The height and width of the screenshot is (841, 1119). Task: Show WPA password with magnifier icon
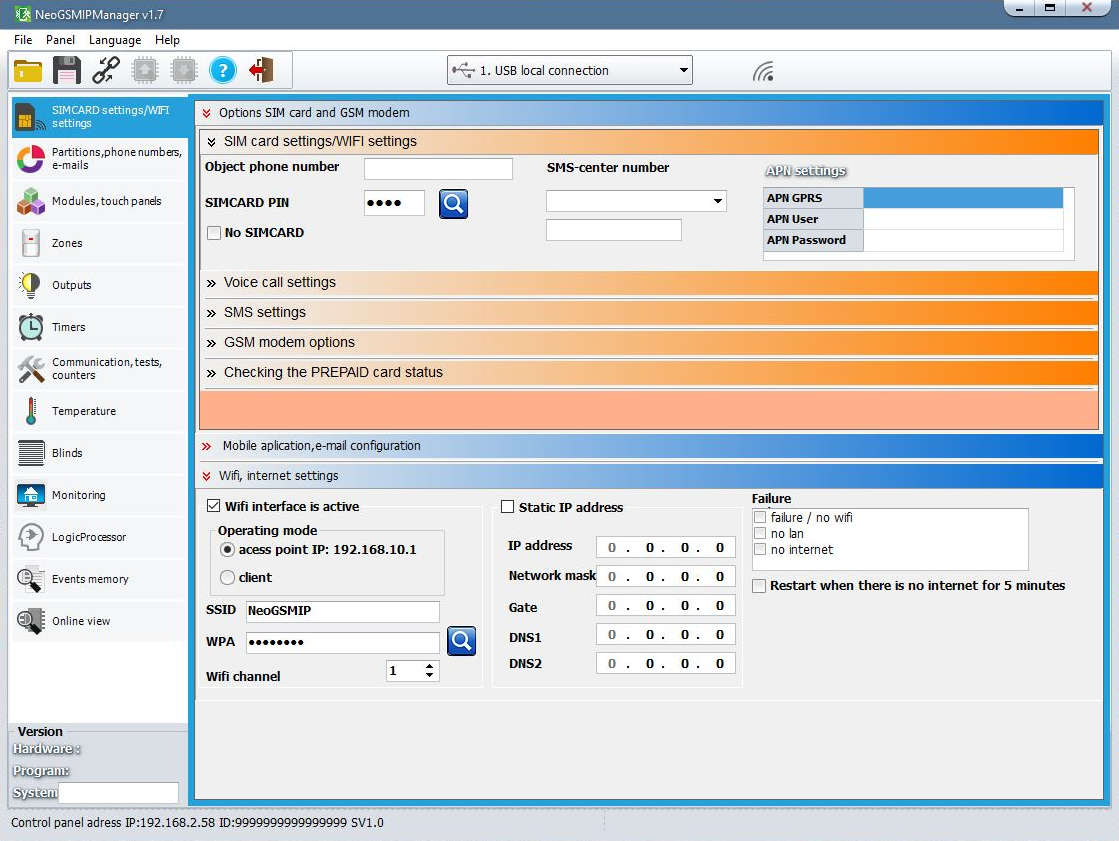click(461, 641)
